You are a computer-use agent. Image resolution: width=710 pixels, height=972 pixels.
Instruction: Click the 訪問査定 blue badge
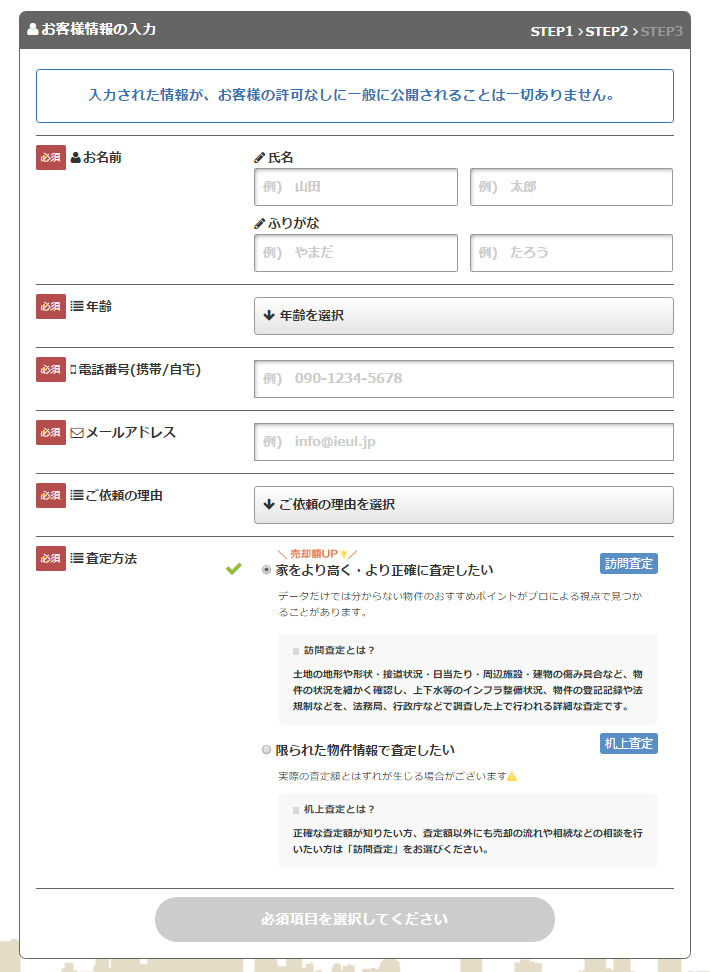tap(629, 563)
